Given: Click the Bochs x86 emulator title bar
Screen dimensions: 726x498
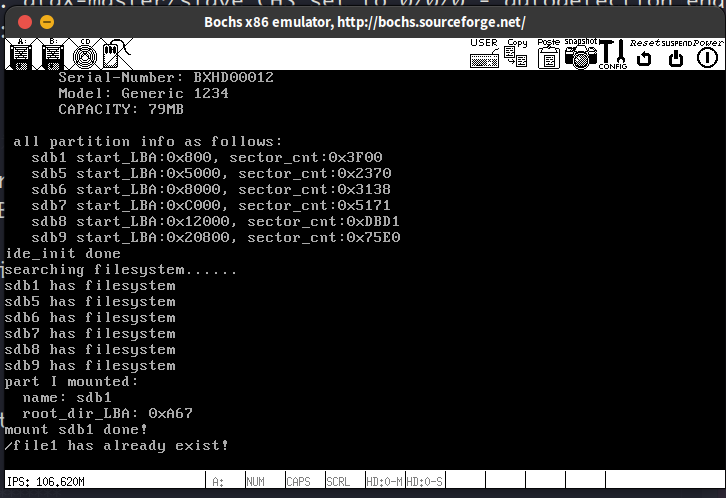Looking at the screenshot, I should click(x=363, y=22).
